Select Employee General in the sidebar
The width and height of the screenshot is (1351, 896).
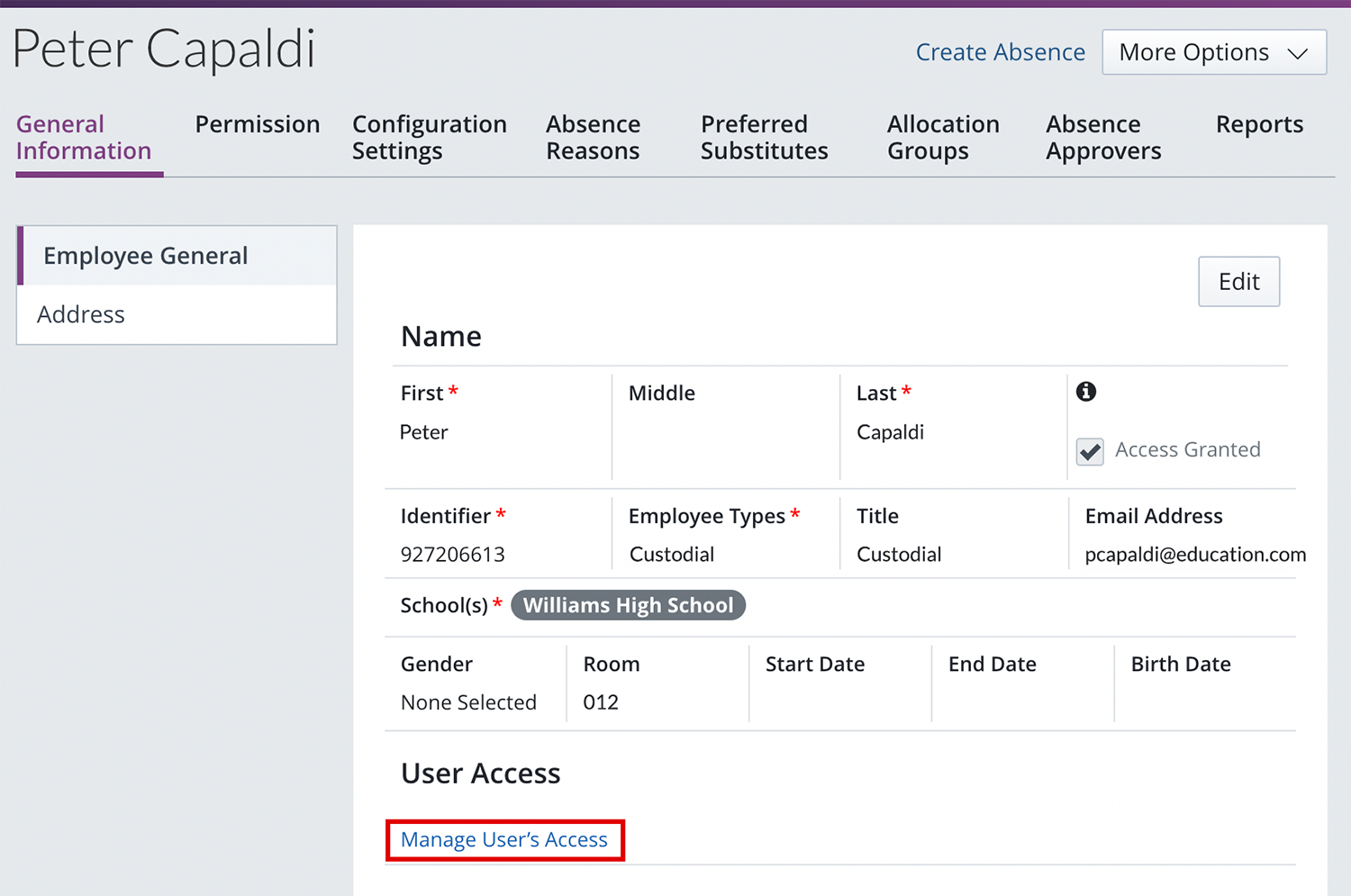[x=177, y=256]
